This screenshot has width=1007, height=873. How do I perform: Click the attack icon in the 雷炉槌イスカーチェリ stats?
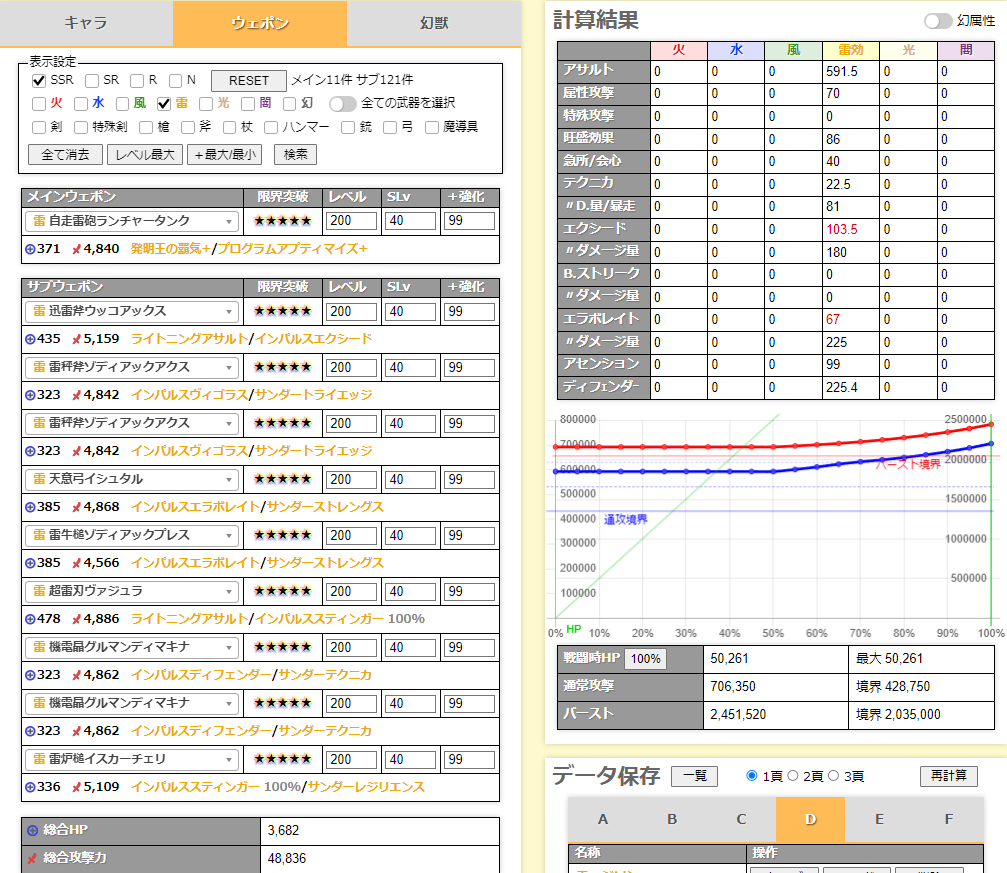click(76, 787)
